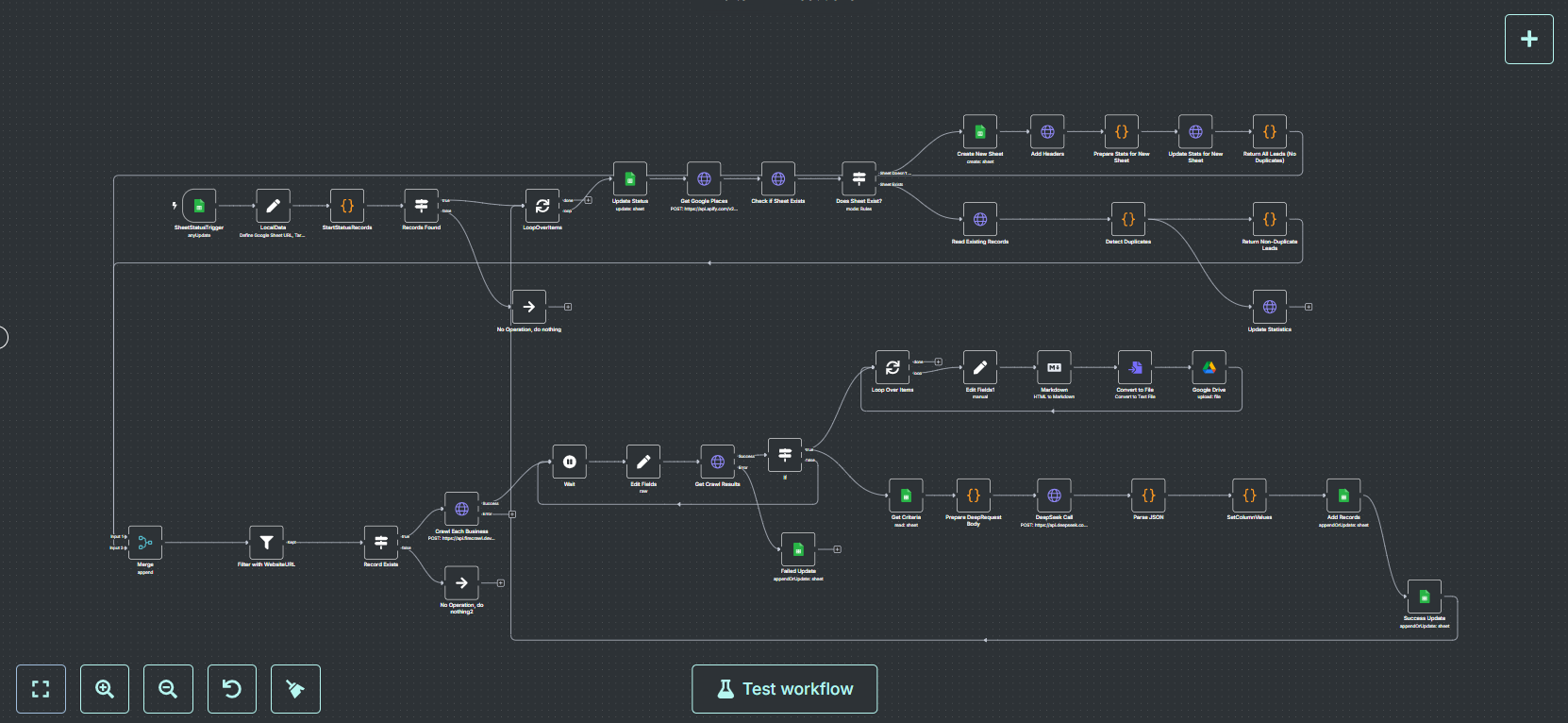This screenshot has width=1568, height=723.
Task: Select the Does Sheet Exist? switch node
Action: (x=859, y=179)
